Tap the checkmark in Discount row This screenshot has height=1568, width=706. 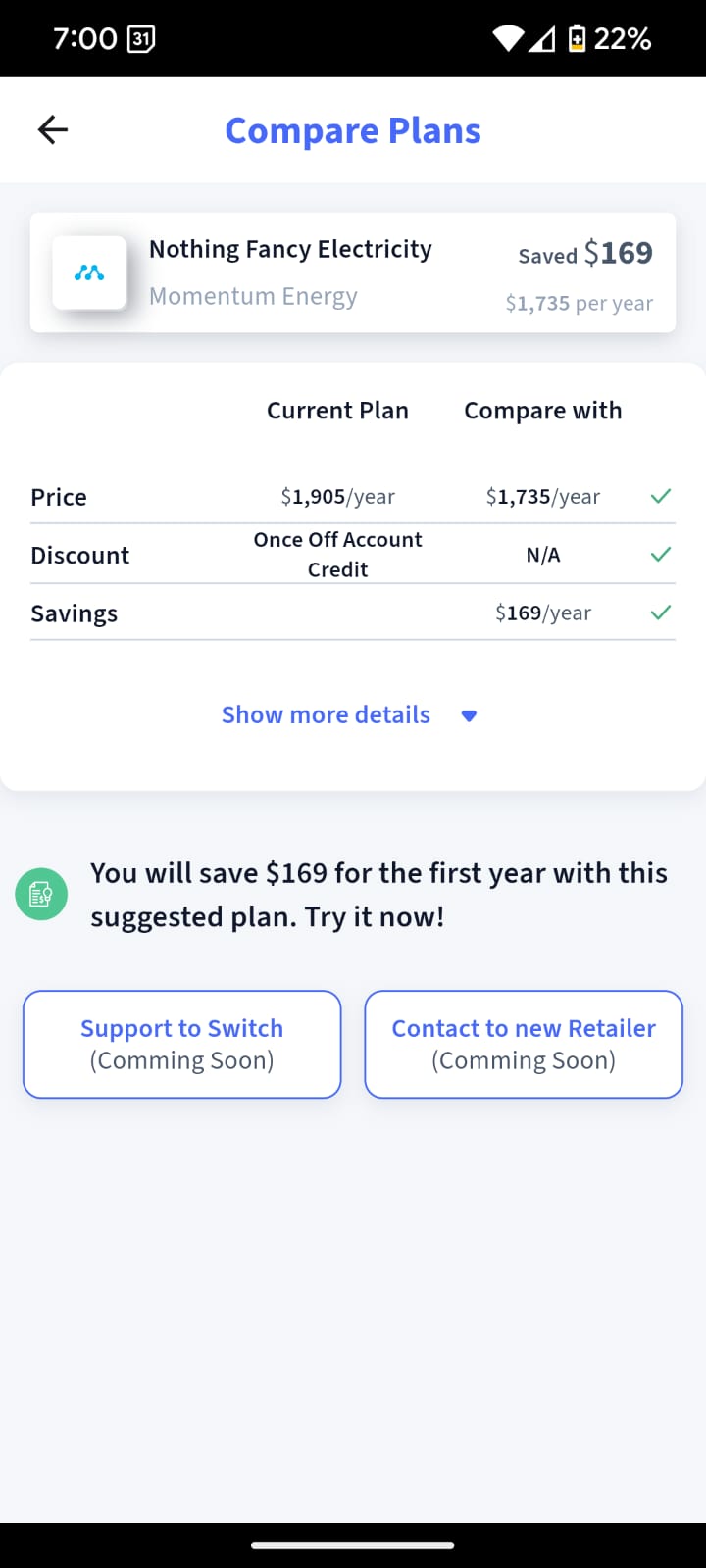tap(661, 555)
